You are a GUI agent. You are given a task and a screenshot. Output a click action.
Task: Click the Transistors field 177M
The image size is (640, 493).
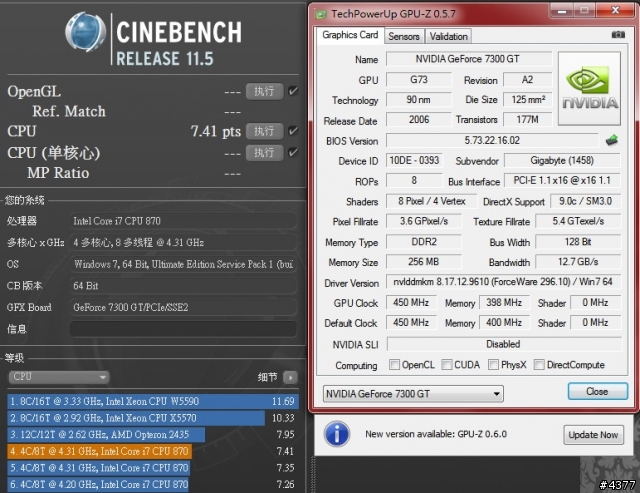coord(528,120)
